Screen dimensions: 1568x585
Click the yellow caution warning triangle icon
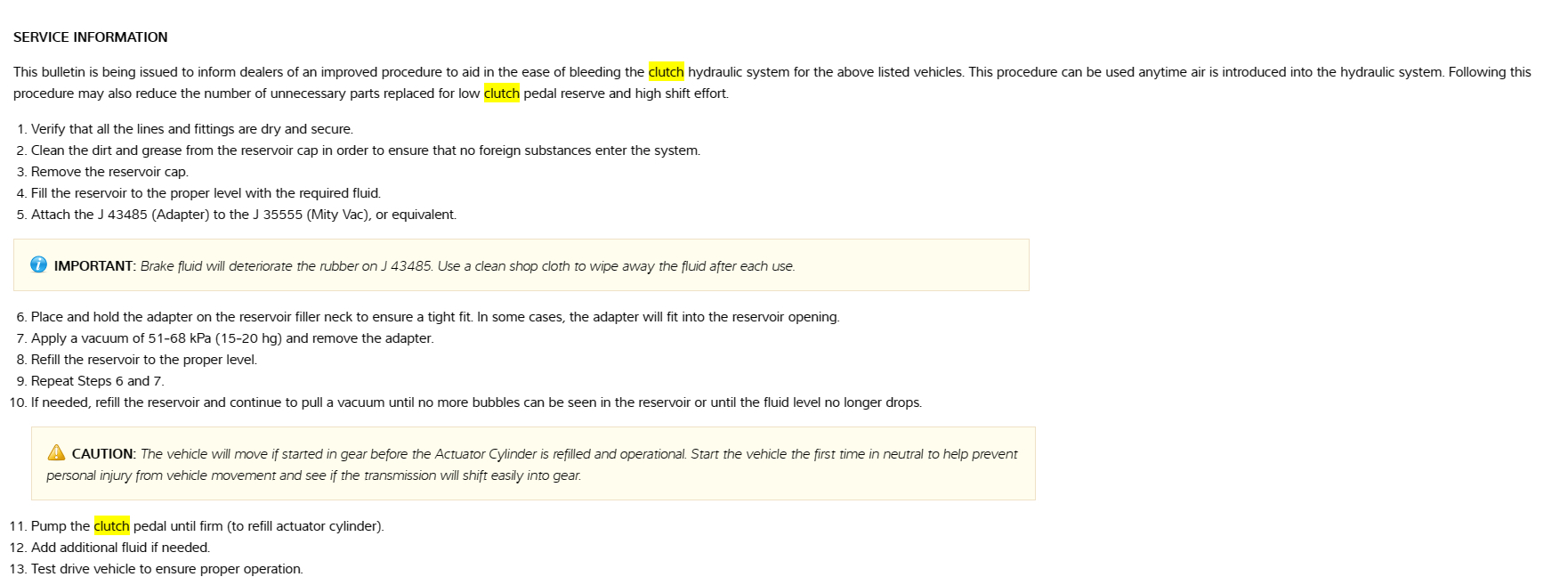point(56,452)
